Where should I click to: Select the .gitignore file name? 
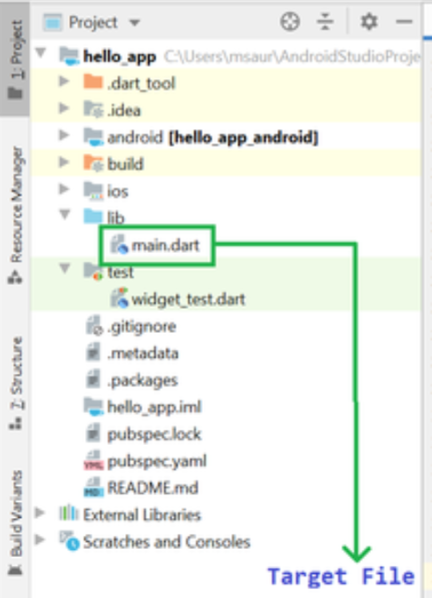(x=141, y=326)
